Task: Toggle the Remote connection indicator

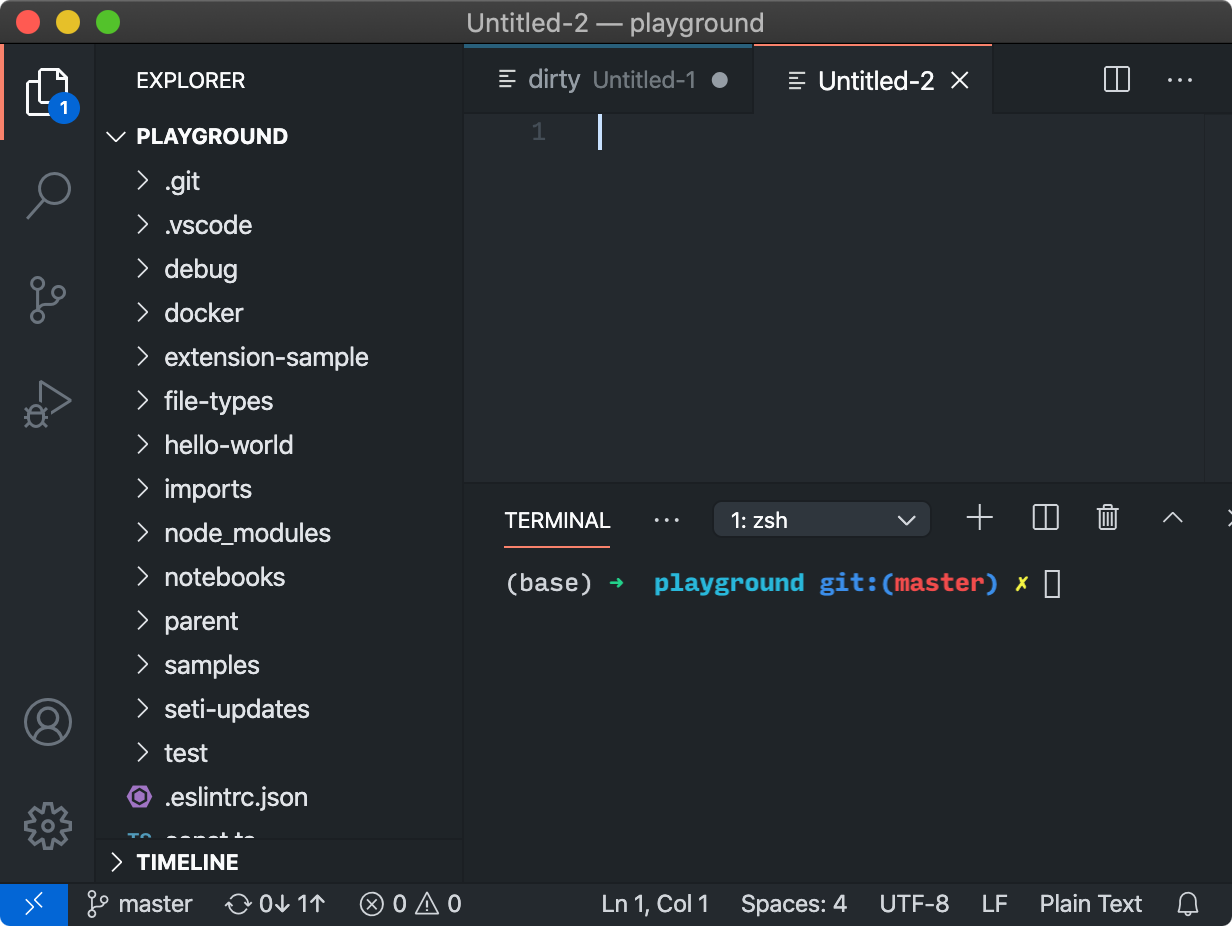Action: [x=33, y=903]
